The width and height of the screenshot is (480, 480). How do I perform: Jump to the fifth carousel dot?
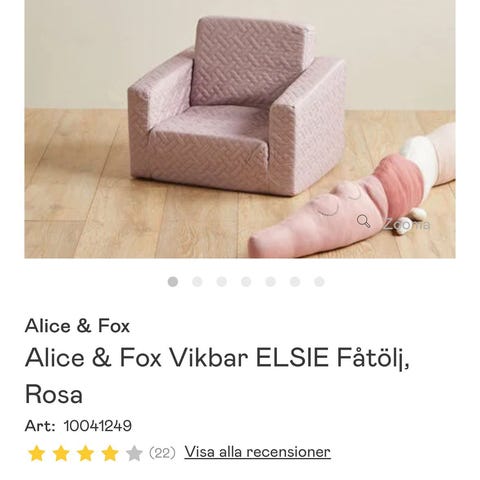pos(270,282)
